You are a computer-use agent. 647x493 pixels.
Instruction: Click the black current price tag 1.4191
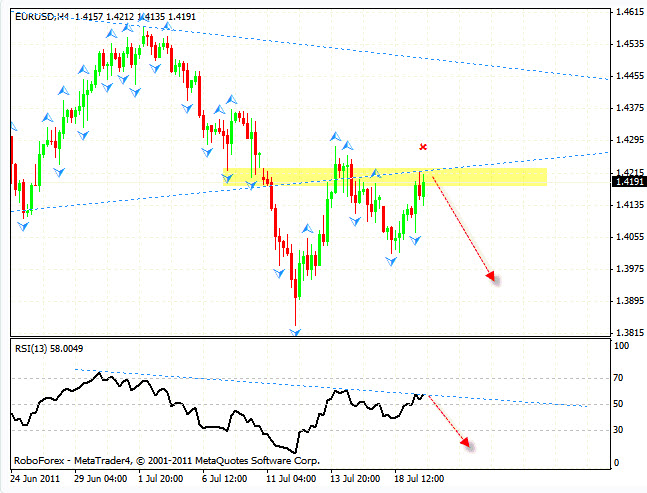629,182
